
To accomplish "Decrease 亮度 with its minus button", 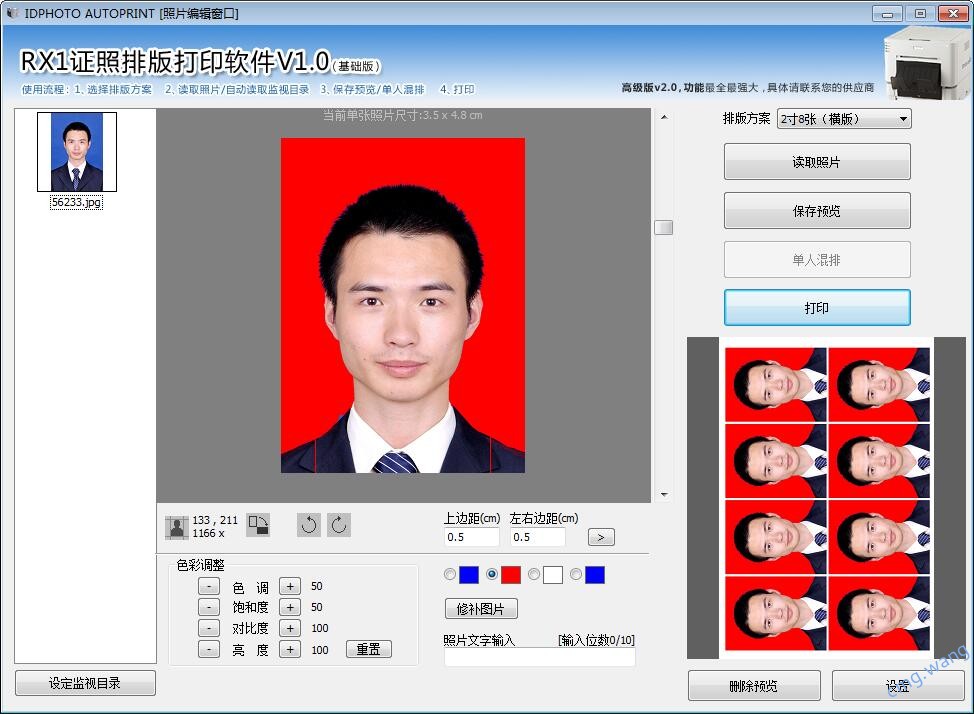I will click(x=209, y=650).
